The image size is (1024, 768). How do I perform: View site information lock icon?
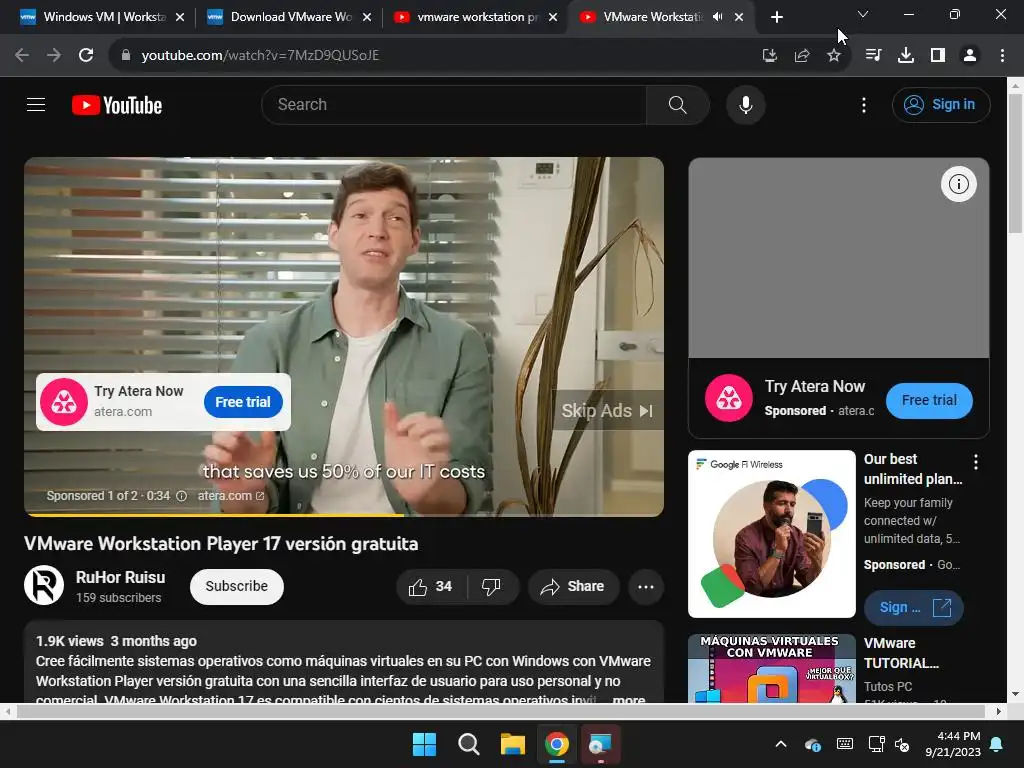pos(126,55)
